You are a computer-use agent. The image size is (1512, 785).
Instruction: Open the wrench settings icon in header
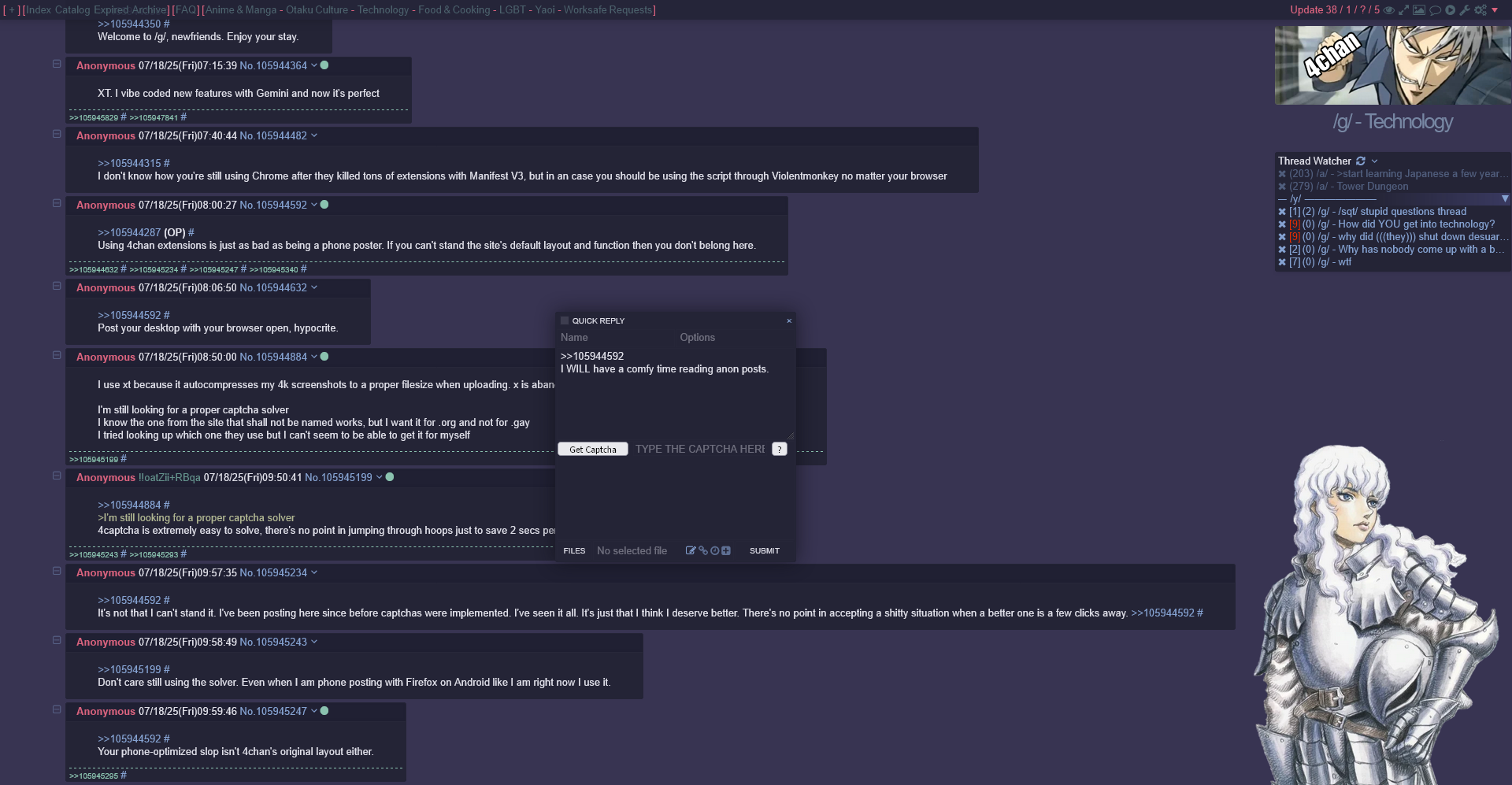pyautogui.click(x=1465, y=10)
